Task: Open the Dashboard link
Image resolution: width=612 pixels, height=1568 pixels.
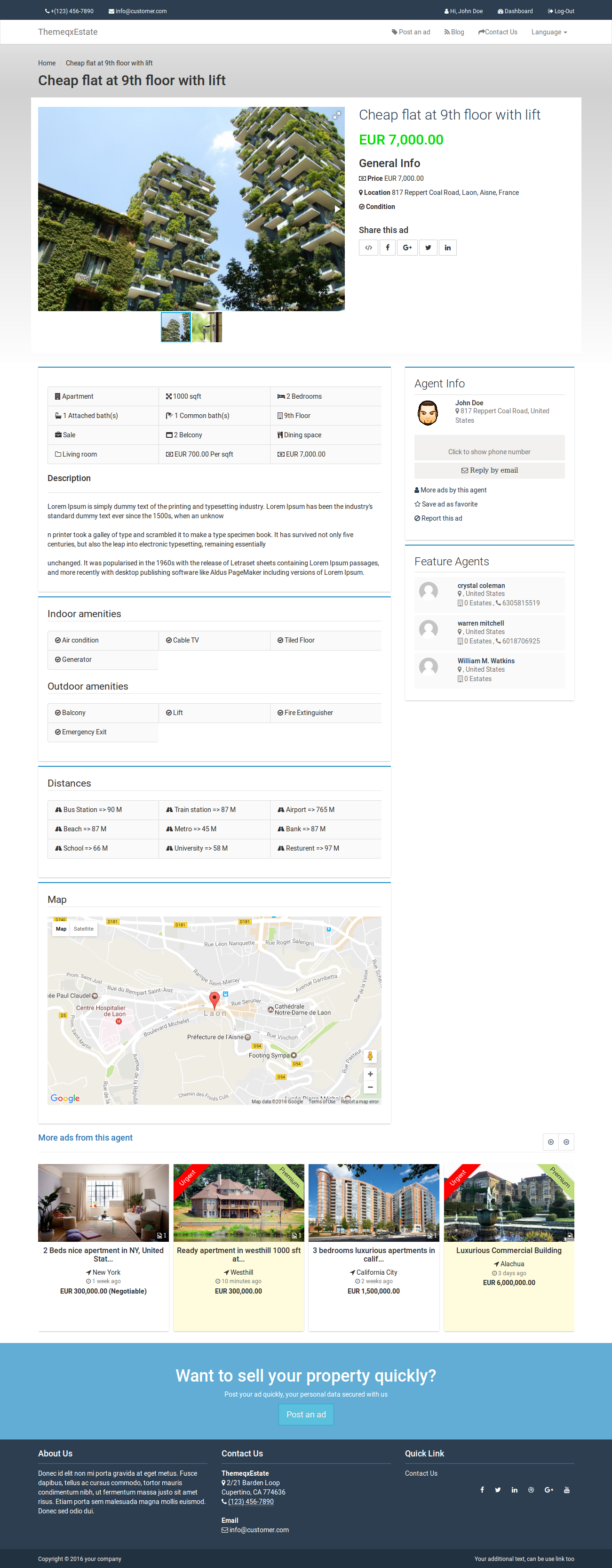Action: [x=515, y=11]
